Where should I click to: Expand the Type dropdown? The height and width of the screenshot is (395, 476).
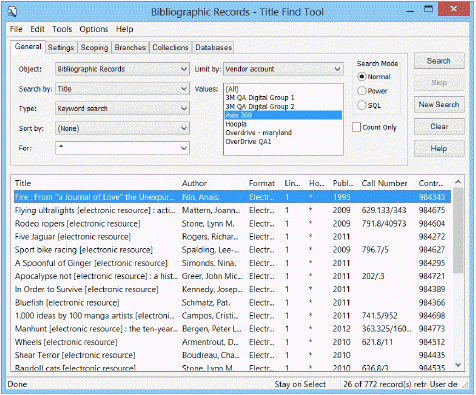[184, 108]
